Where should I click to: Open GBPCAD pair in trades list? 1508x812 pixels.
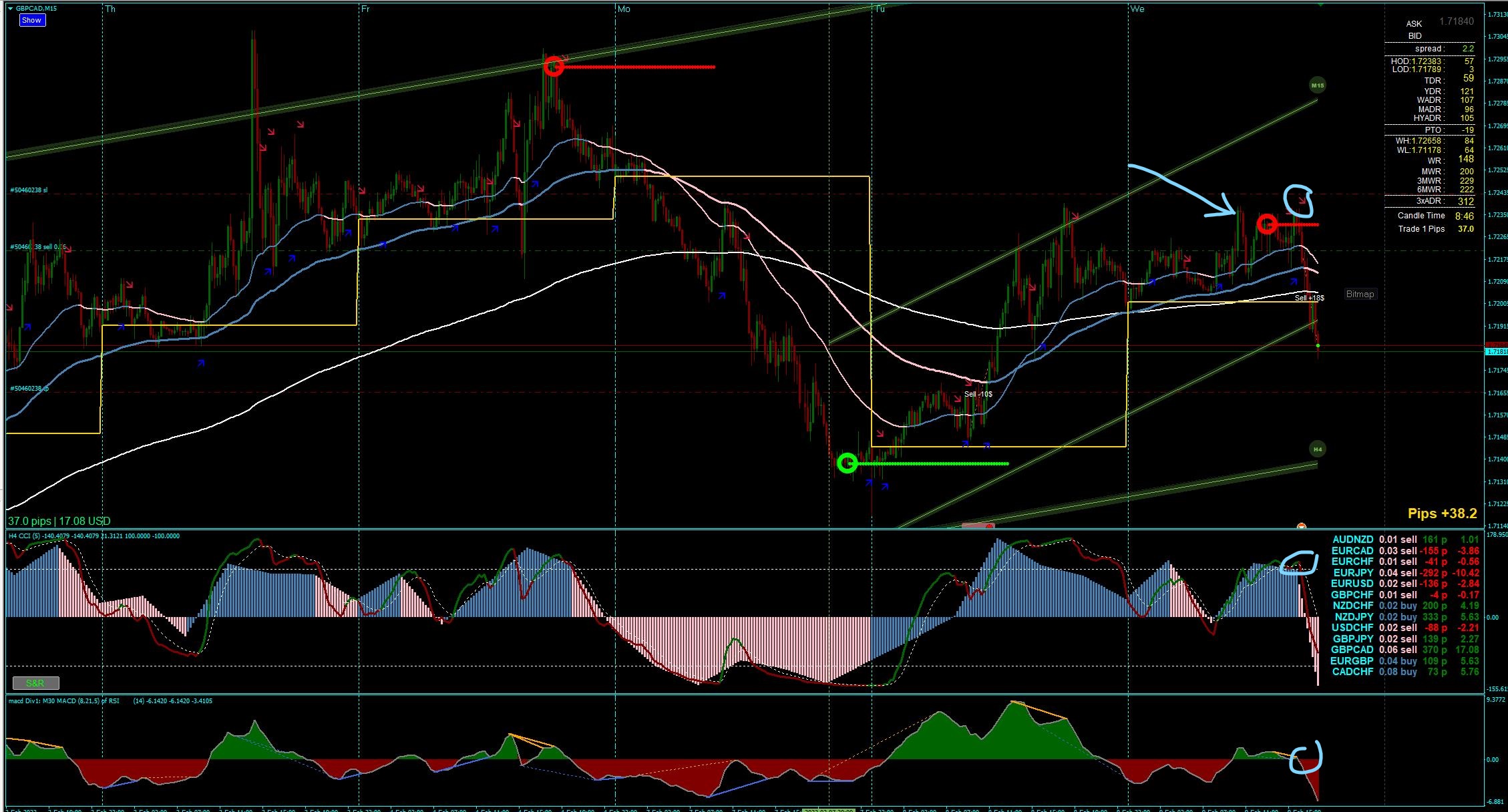pos(1352,650)
